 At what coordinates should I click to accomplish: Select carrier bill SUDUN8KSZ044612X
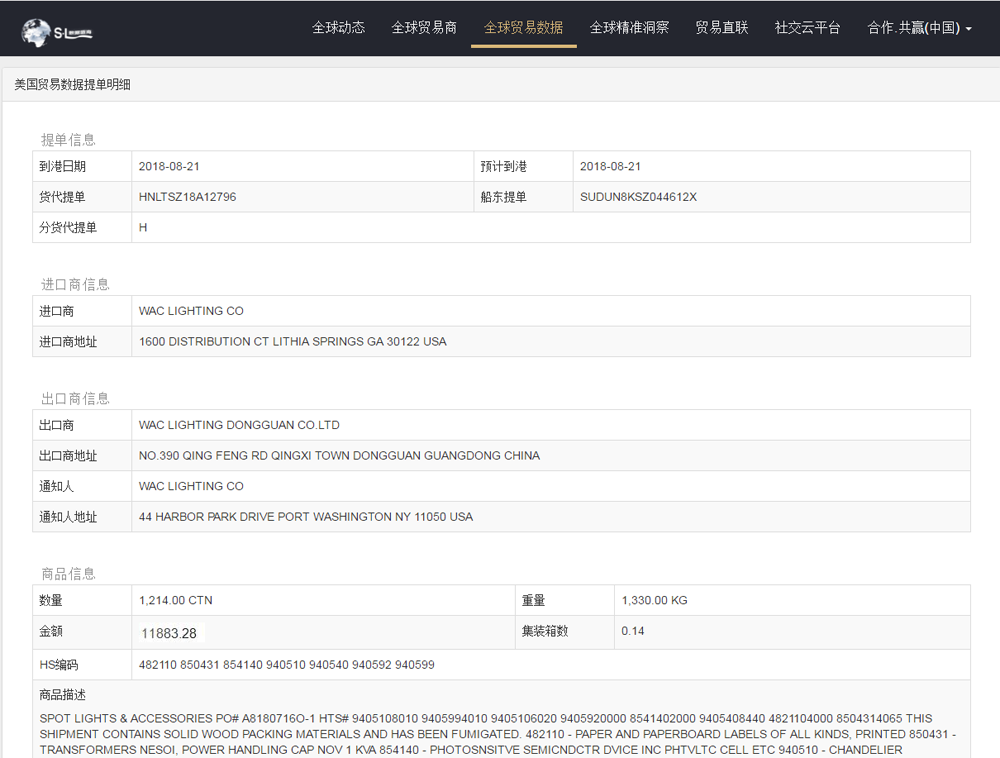coord(638,197)
